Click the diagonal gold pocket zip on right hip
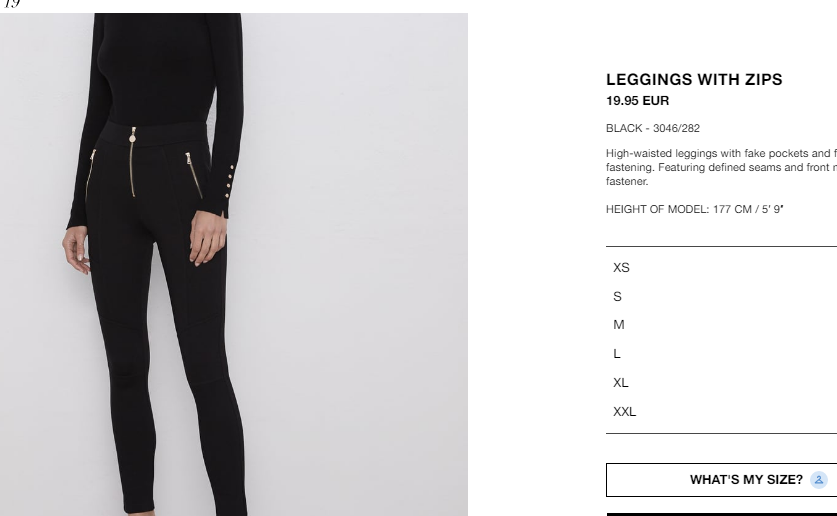This screenshot has height=516, width=837. (x=194, y=175)
